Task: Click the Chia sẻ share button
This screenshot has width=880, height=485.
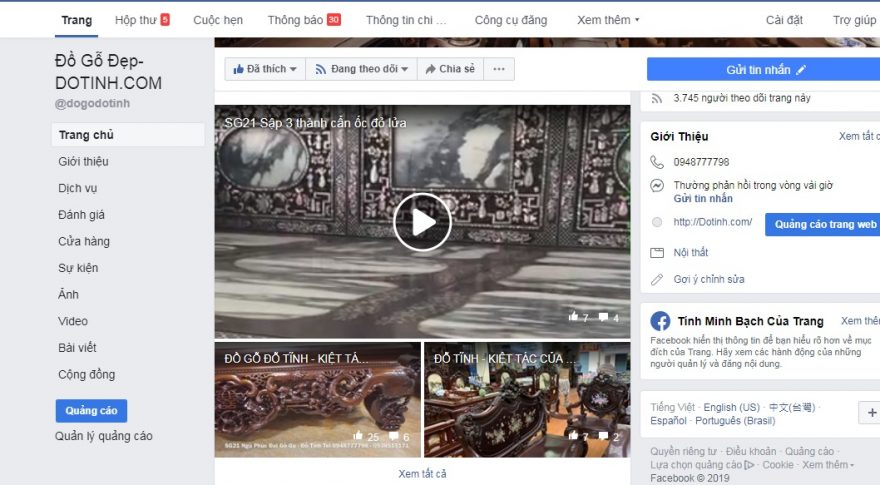Action: pos(450,69)
